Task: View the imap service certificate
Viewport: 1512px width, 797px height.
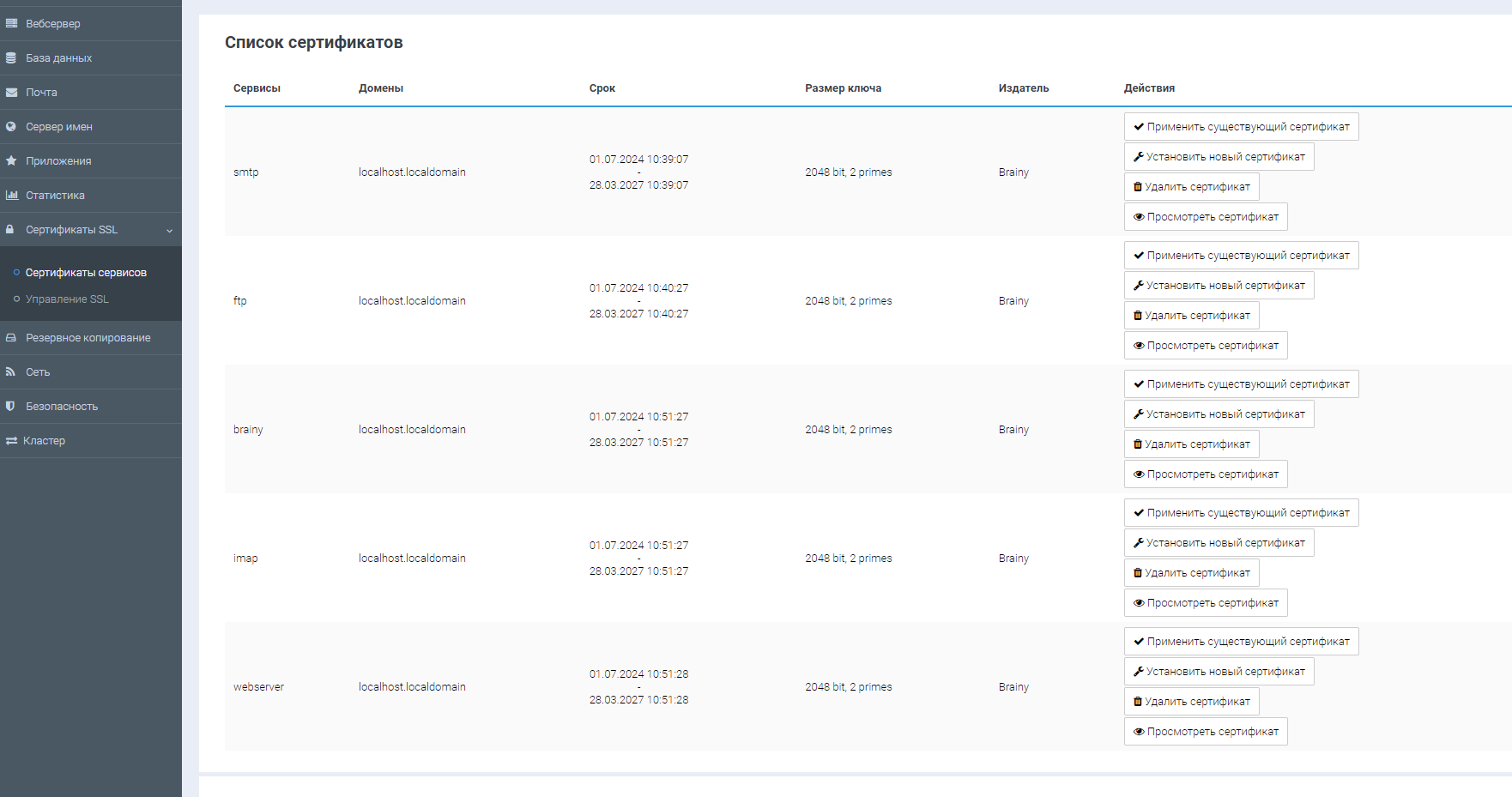Action: (1206, 603)
